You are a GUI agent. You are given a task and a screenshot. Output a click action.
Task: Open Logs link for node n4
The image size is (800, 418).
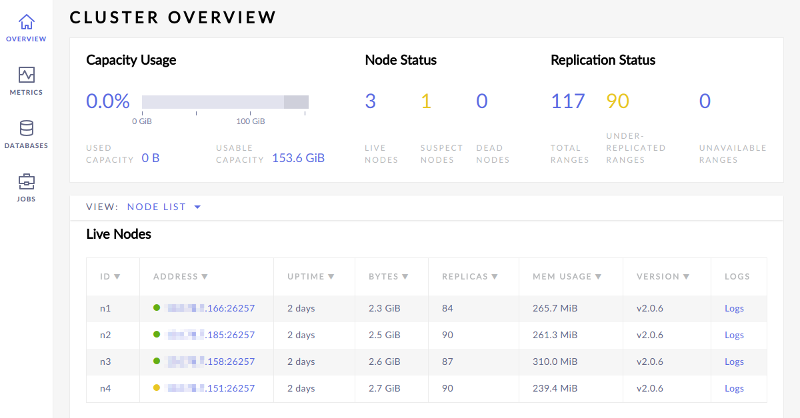734,388
